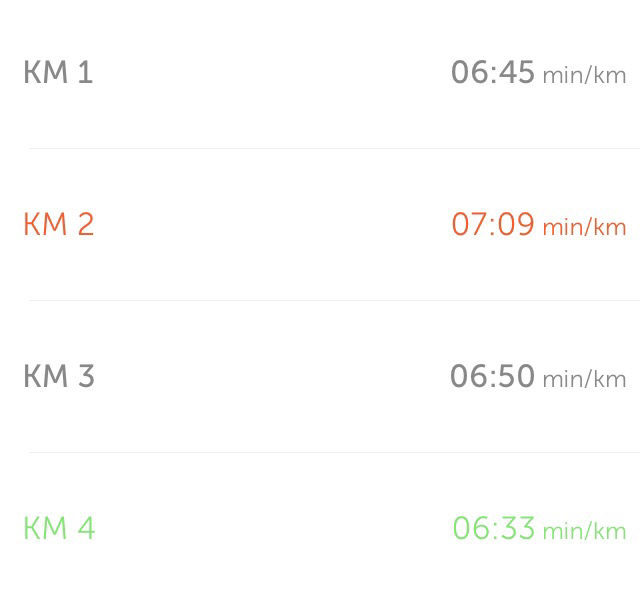The image size is (640, 601).
Task: Click the seconds '09' in the orange pace
Action: tap(516, 224)
